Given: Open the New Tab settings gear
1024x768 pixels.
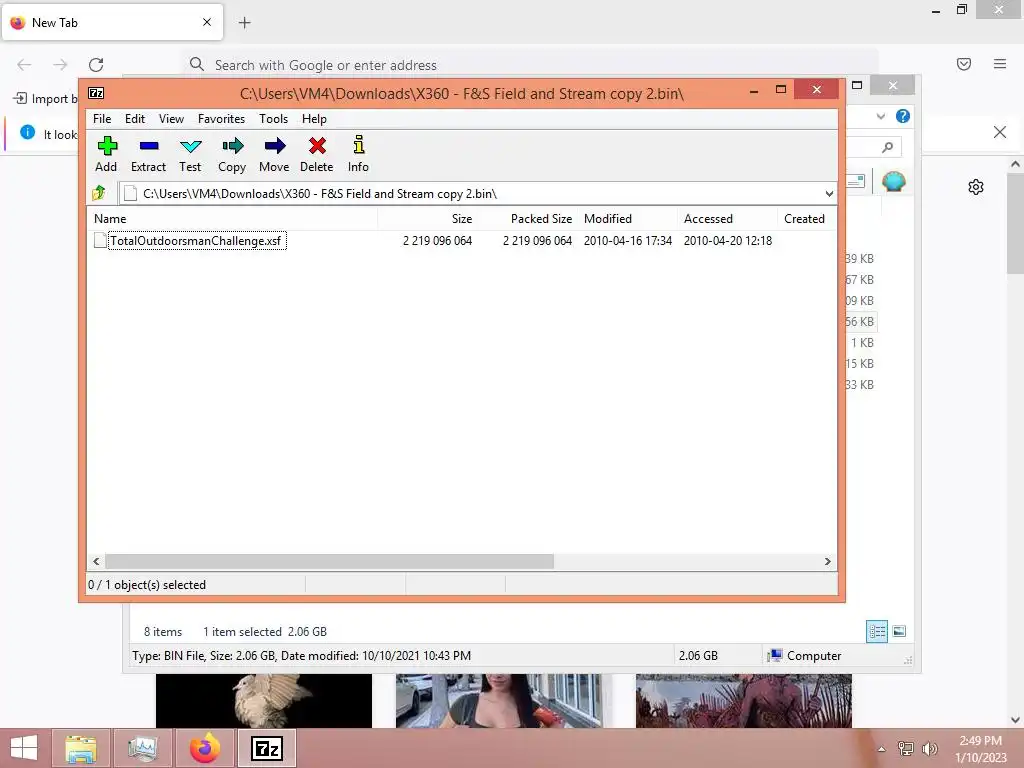Looking at the screenshot, I should 976,187.
